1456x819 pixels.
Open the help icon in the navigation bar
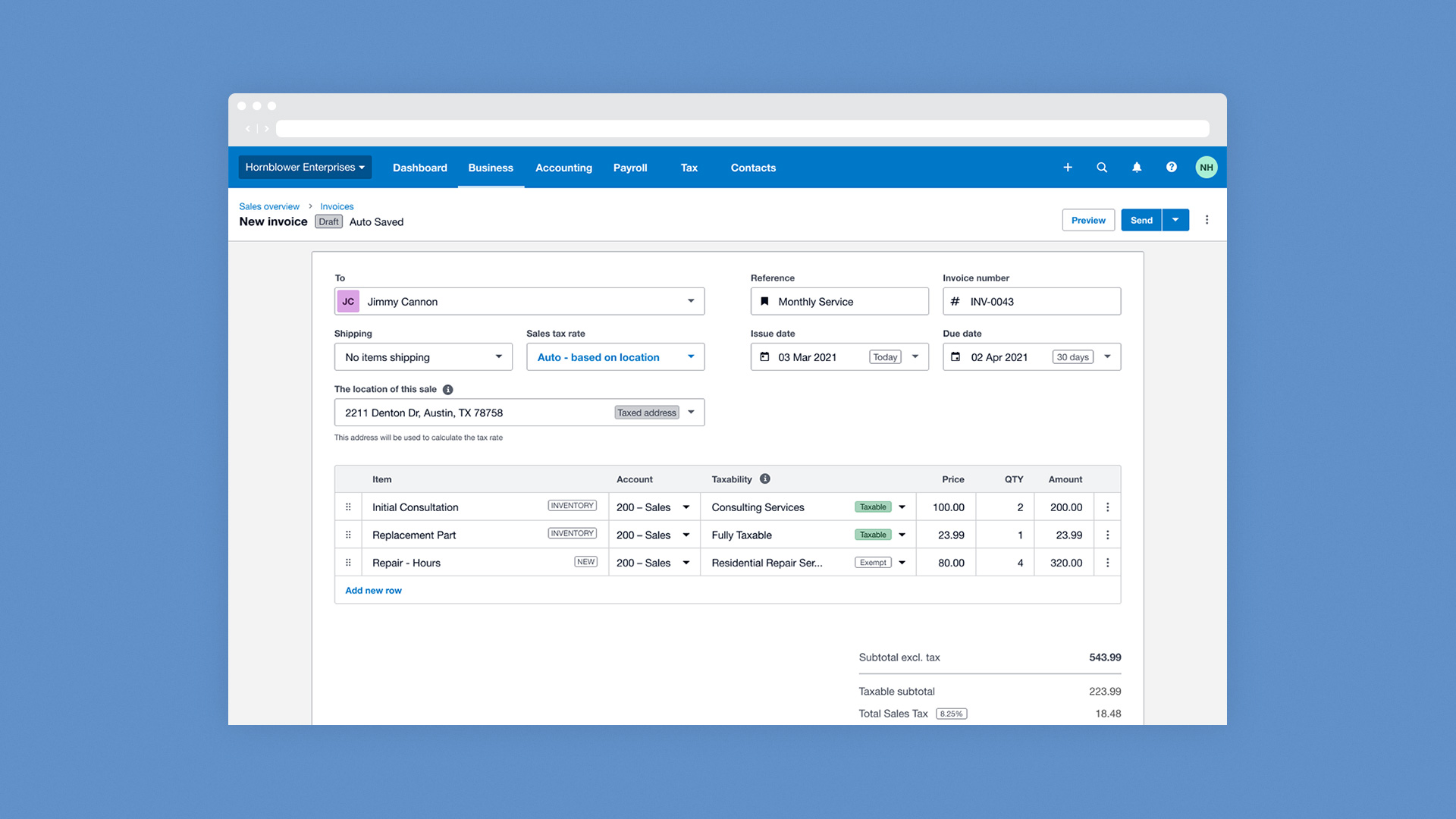[x=1171, y=168]
